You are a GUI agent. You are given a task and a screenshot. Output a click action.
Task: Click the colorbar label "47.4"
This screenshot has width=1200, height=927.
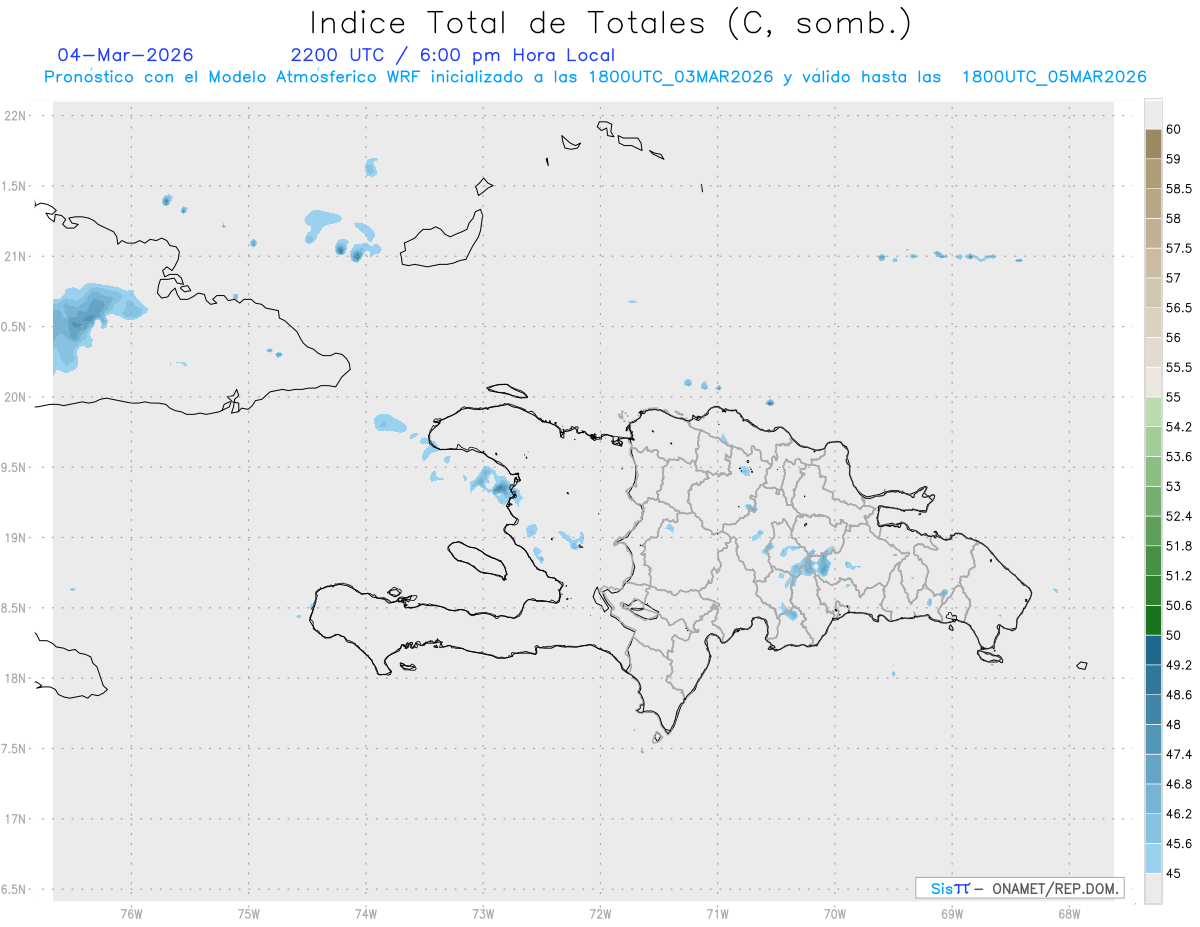(1178, 754)
